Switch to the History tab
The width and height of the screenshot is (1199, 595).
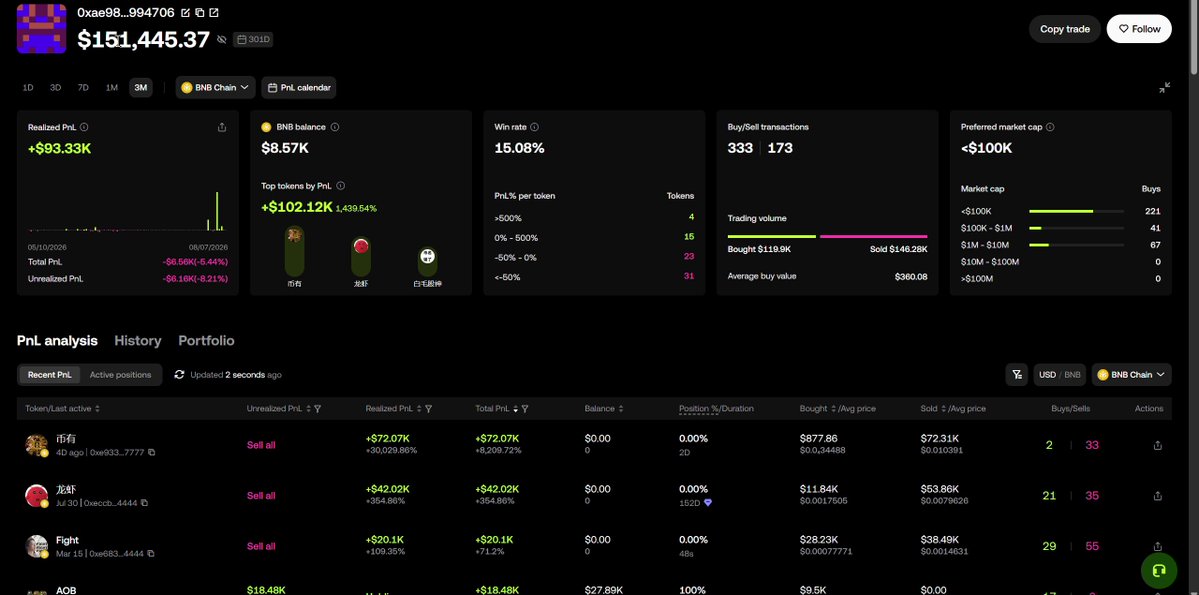click(138, 341)
